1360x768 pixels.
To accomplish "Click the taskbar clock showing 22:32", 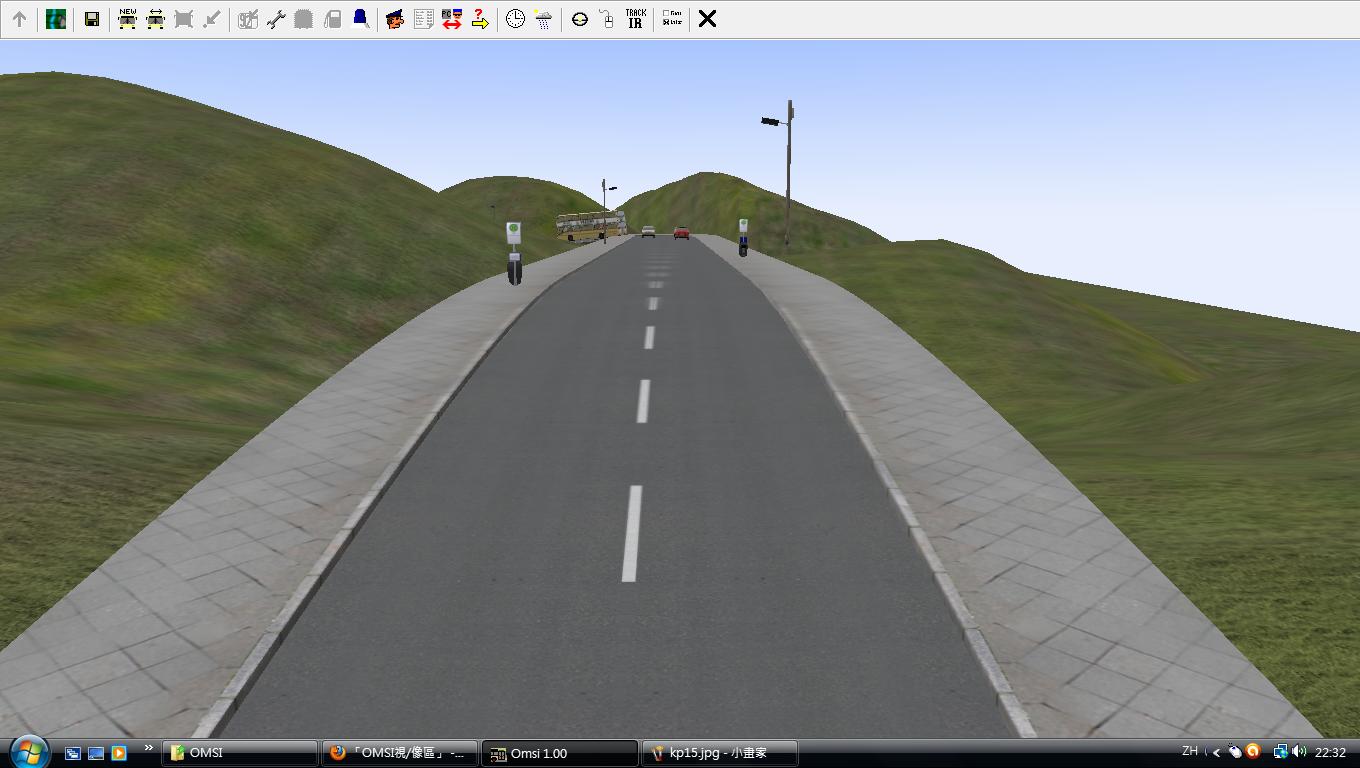I will click(1330, 752).
